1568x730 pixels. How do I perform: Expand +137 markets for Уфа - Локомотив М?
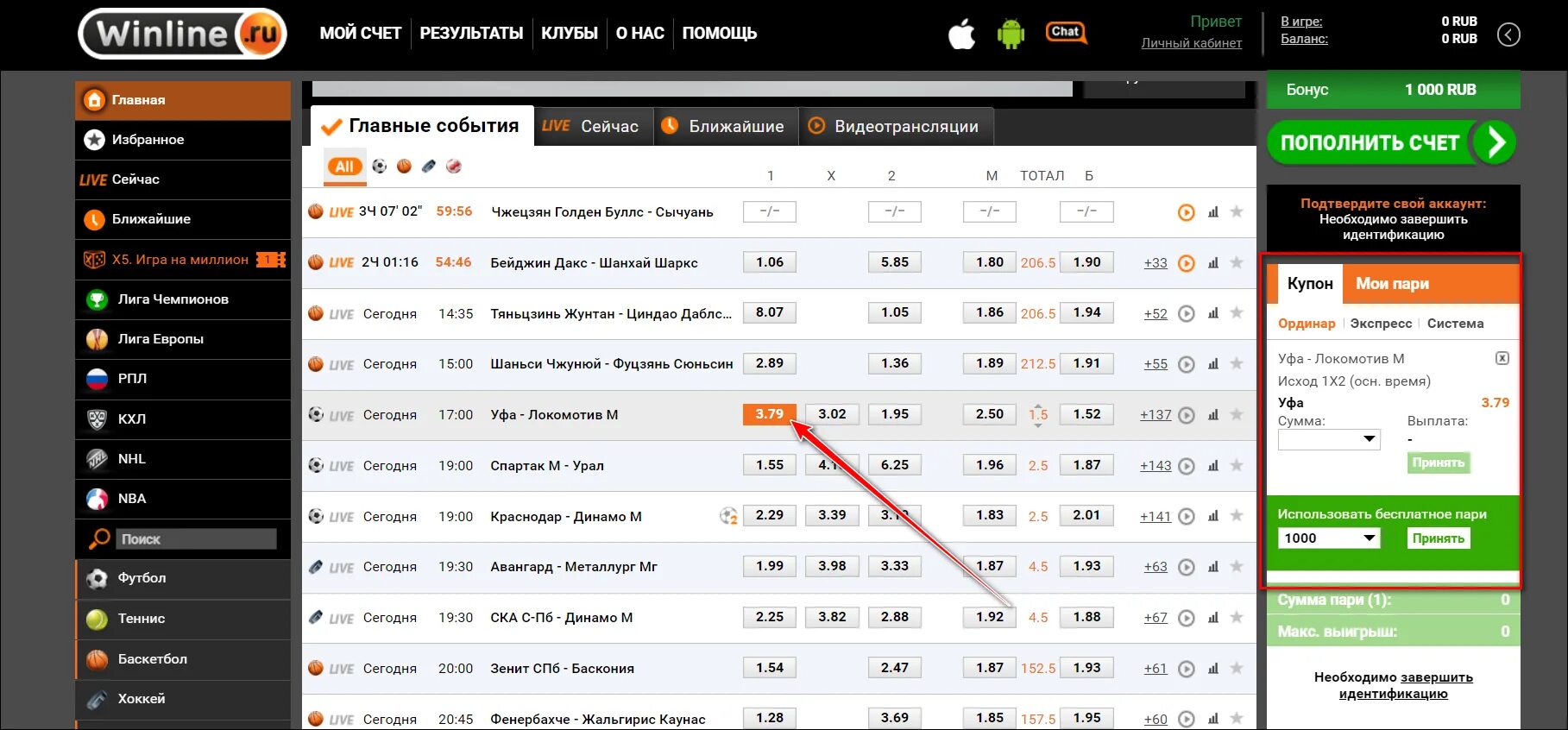pos(1156,415)
